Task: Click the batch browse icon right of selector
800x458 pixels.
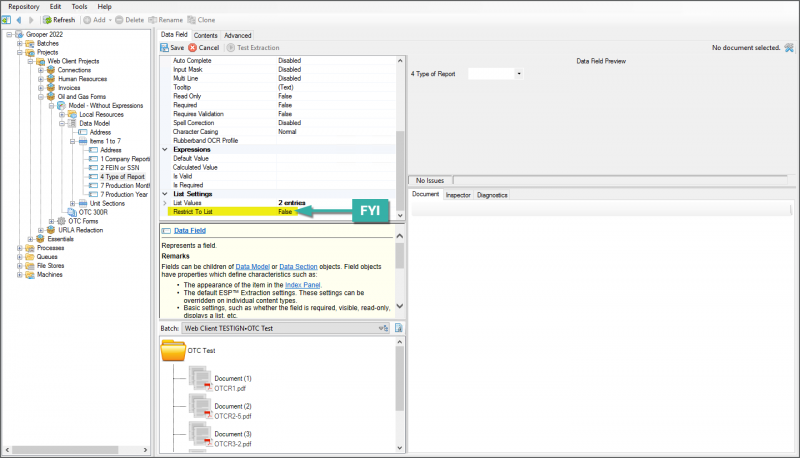Action: (x=398, y=328)
